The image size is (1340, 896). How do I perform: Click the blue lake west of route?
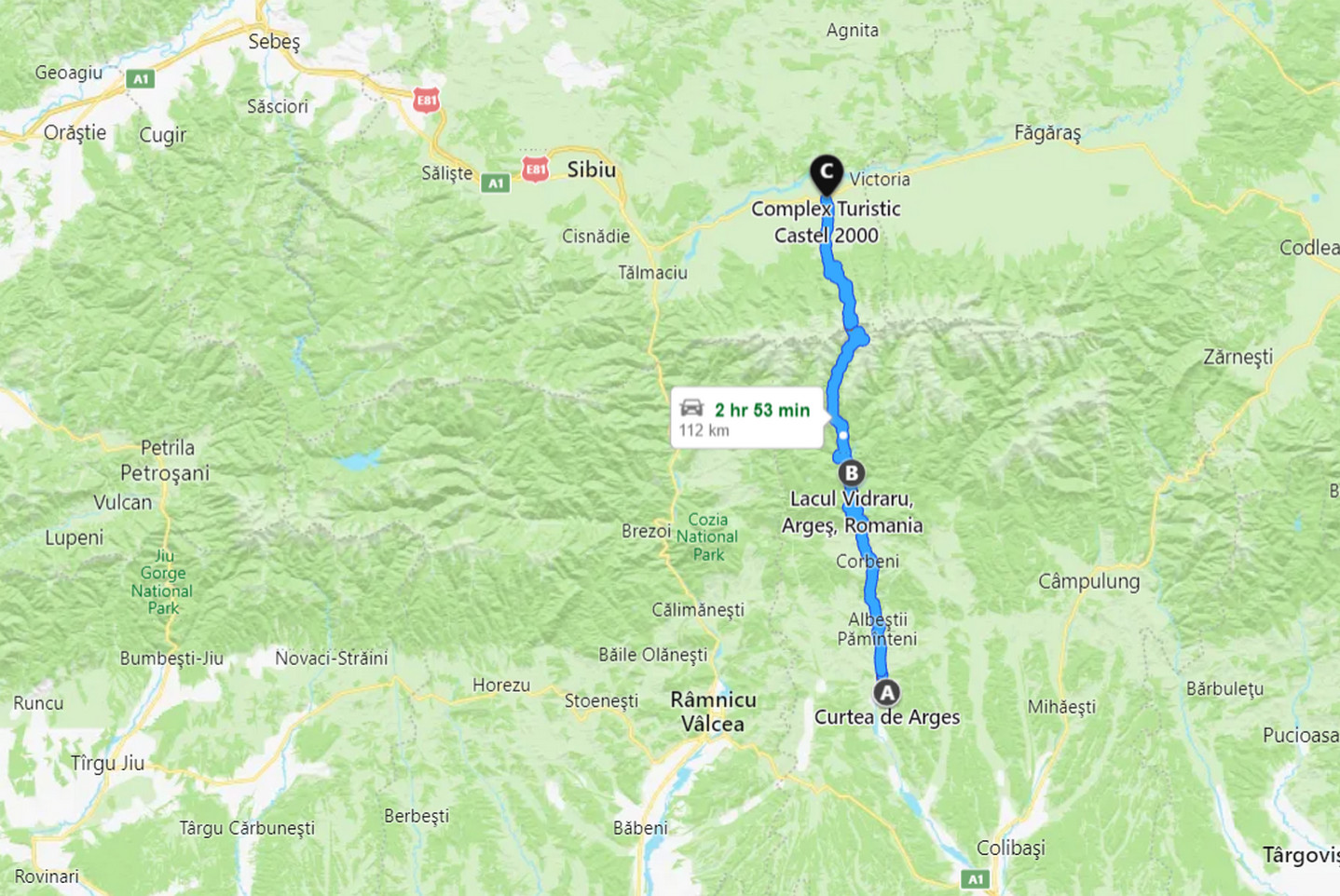[360, 459]
